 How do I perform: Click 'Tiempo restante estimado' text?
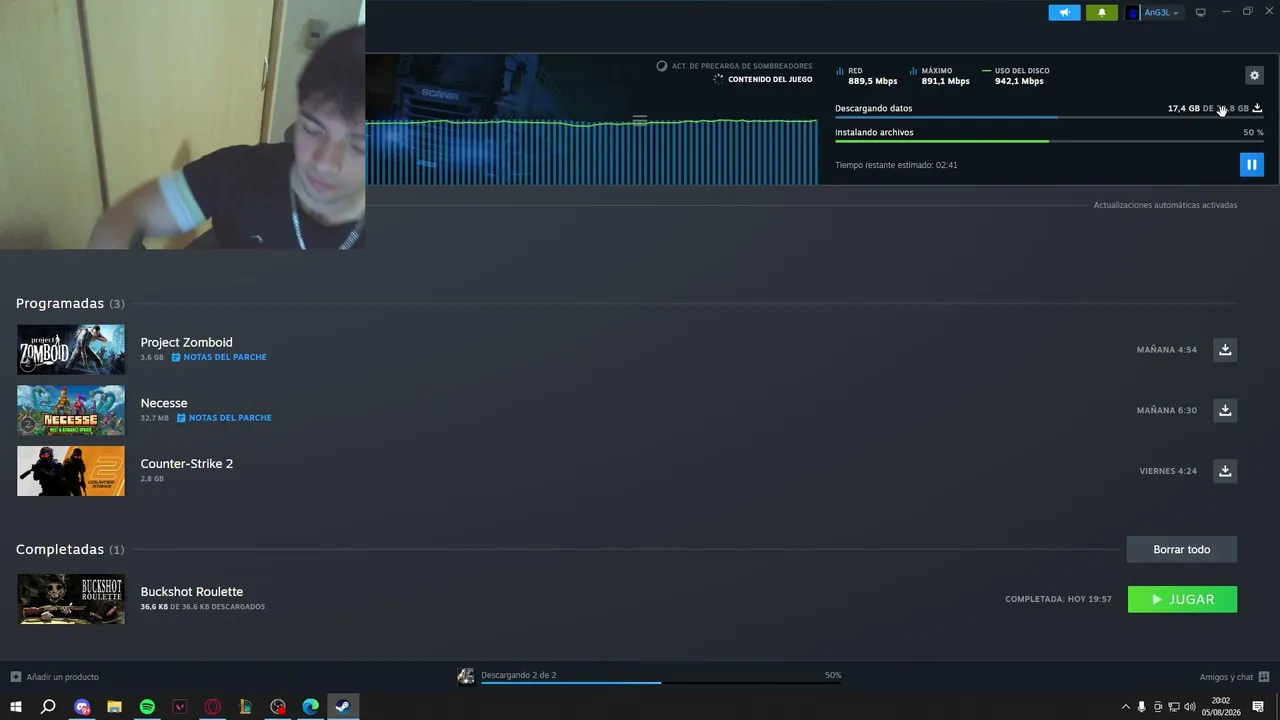896,165
